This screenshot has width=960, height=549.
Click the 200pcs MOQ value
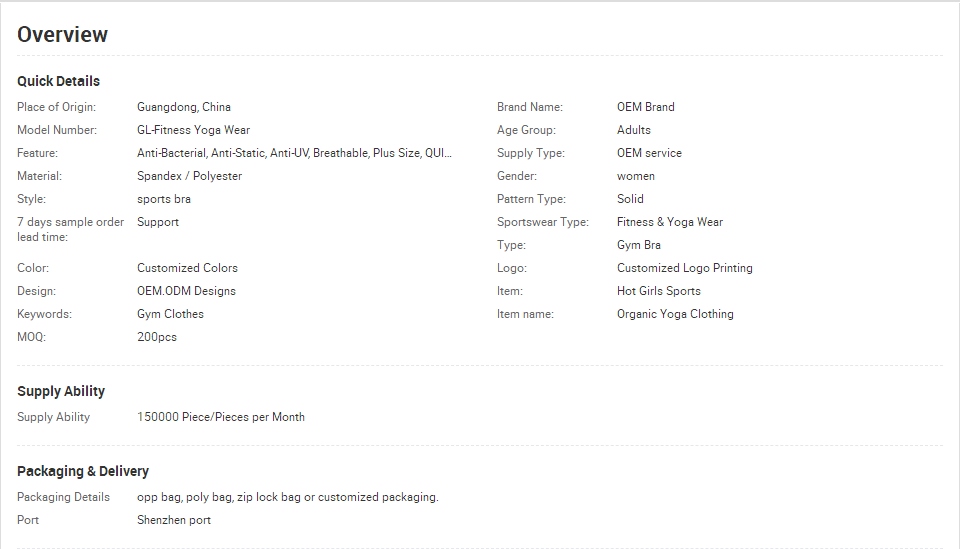pyautogui.click(x=157, y=337)
